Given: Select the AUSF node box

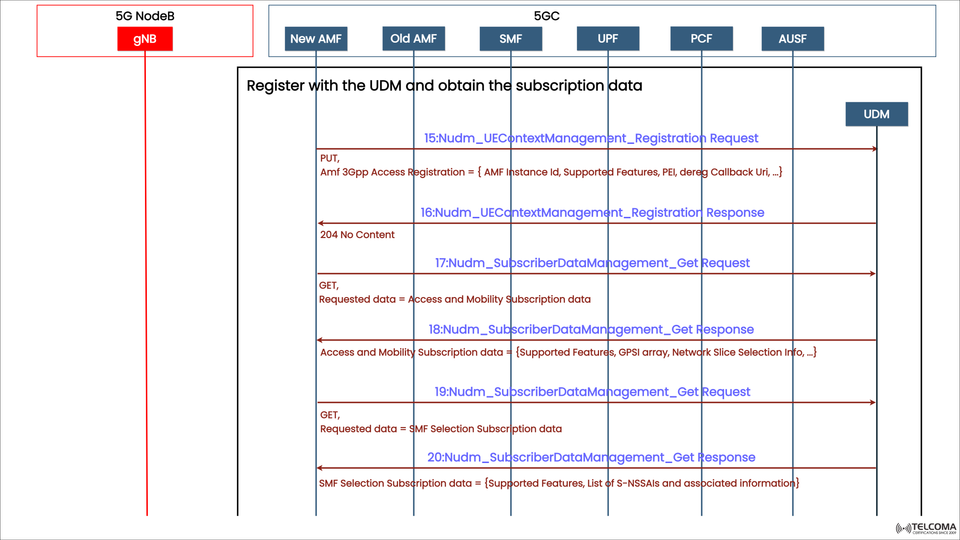Looking at the screenshot, I should click(x=793, y=39).
